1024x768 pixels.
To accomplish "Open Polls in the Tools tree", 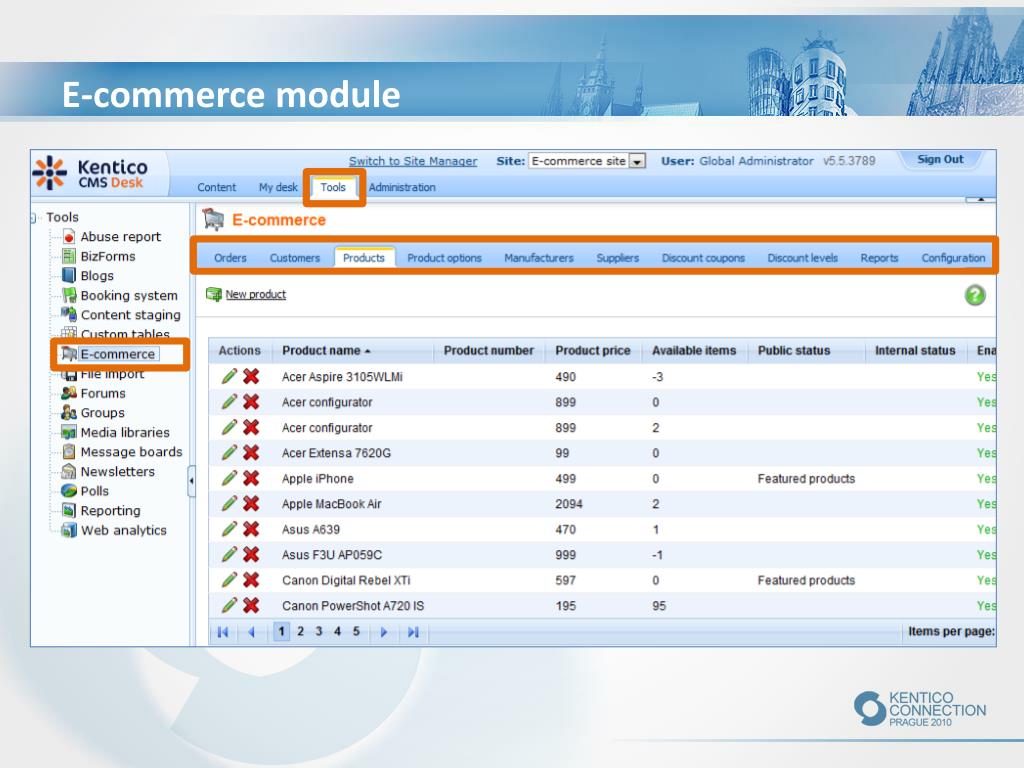I will point(95,491).
